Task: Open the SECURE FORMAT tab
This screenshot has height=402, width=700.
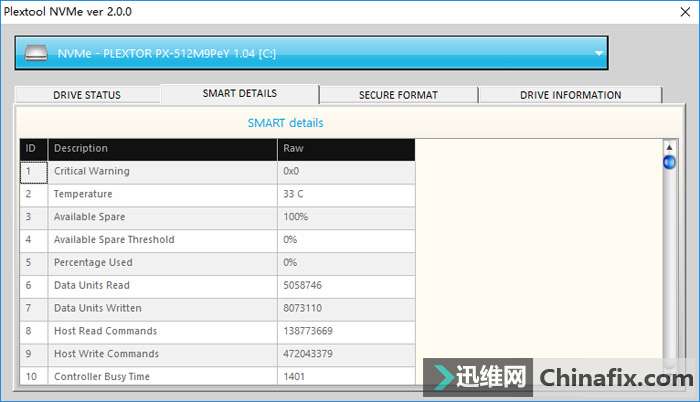Action: [x=398, y=95]
